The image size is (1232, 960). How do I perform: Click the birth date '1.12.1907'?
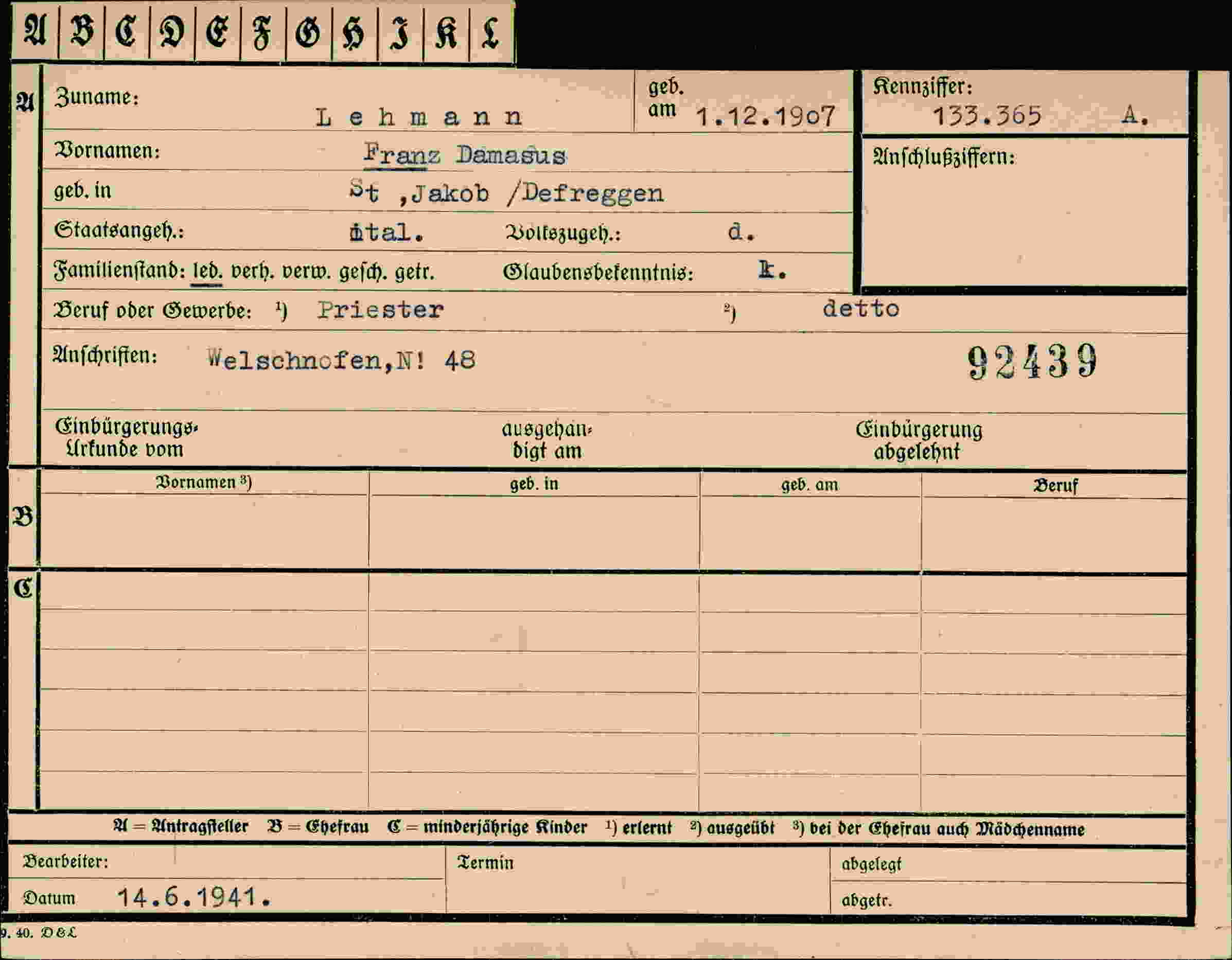click(765, 117)
